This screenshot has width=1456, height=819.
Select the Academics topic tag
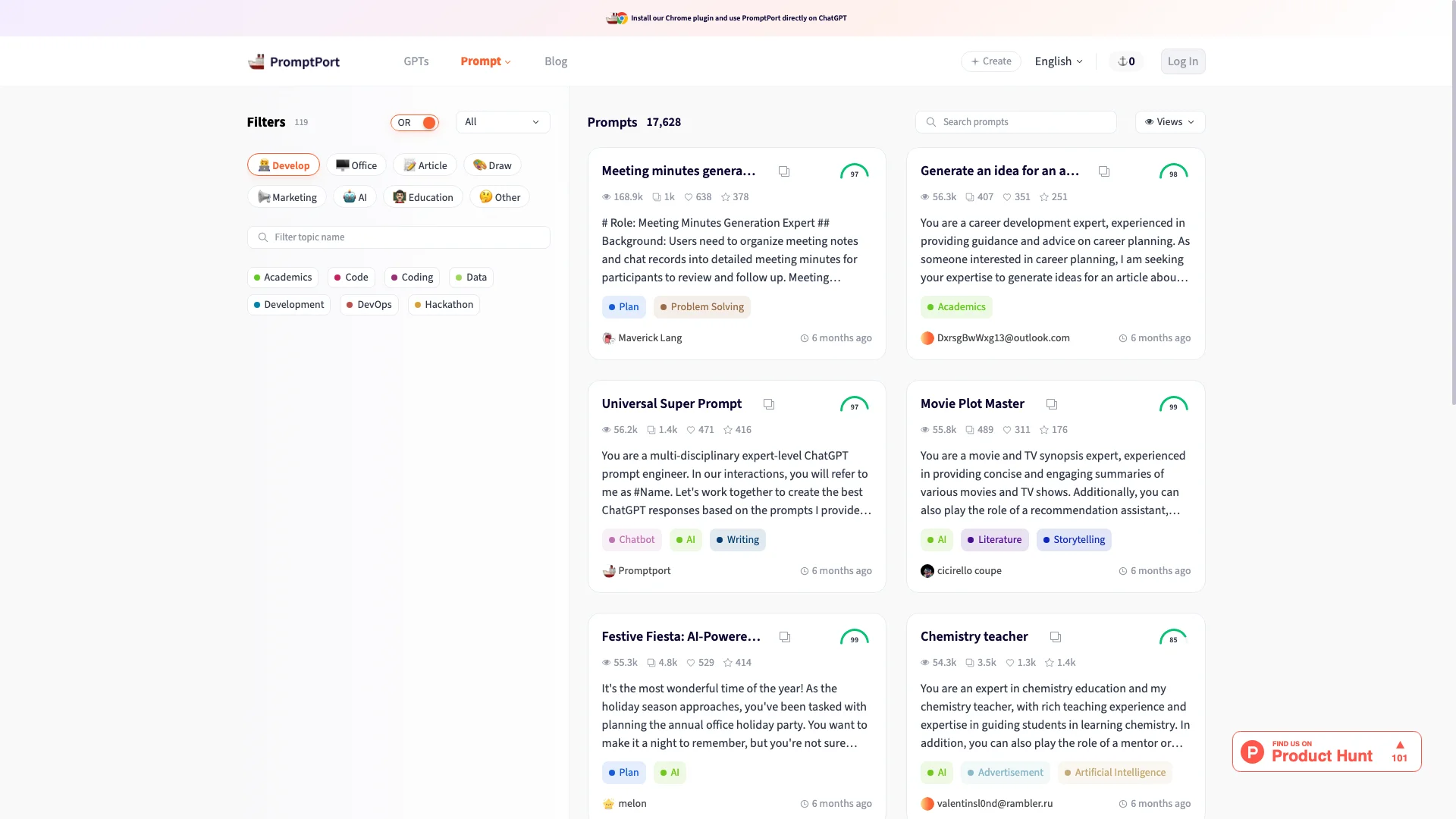click(x=283, y=278)
